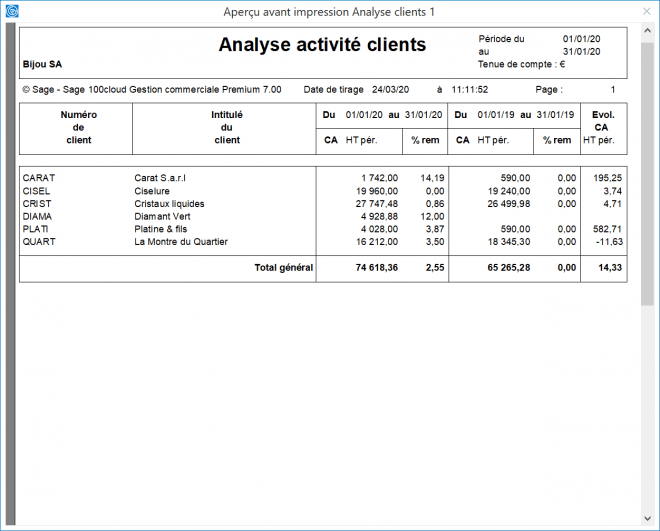660x531 pixels.
Task: Click the total 65 265,28
Action: tap(508, 268)
